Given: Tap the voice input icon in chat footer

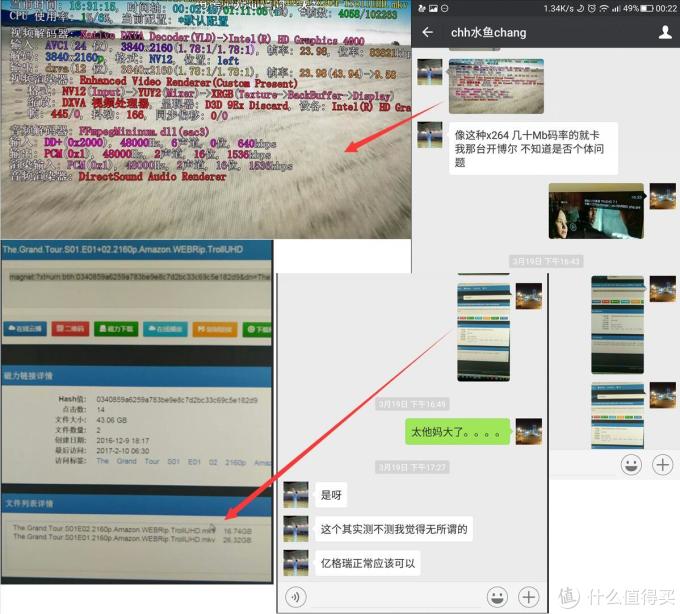Looking at the screenshot, I should [x=296, y=597].
